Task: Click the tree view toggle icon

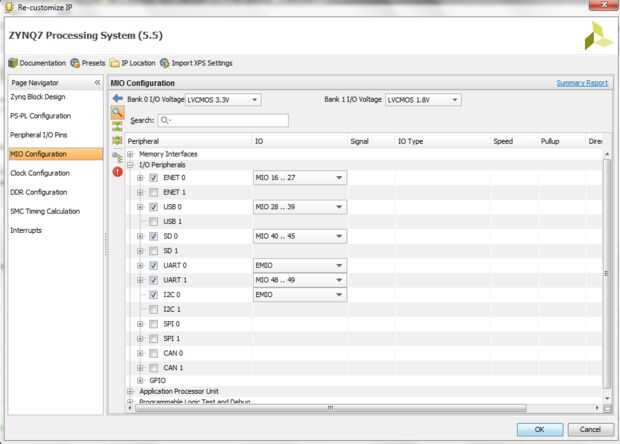Action: [x=117, y=157]
